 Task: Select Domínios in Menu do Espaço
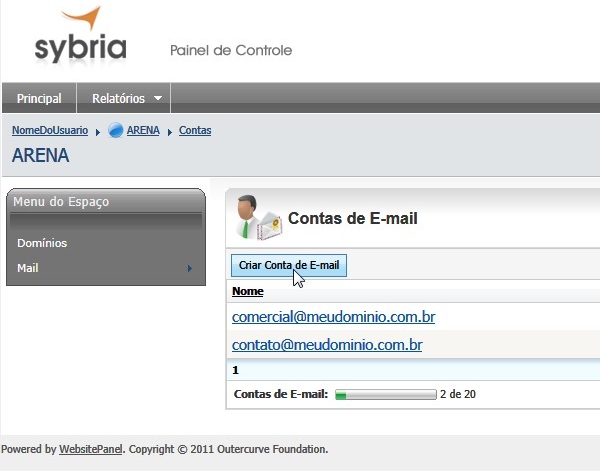pyautogui.click(x=42, y=243)
